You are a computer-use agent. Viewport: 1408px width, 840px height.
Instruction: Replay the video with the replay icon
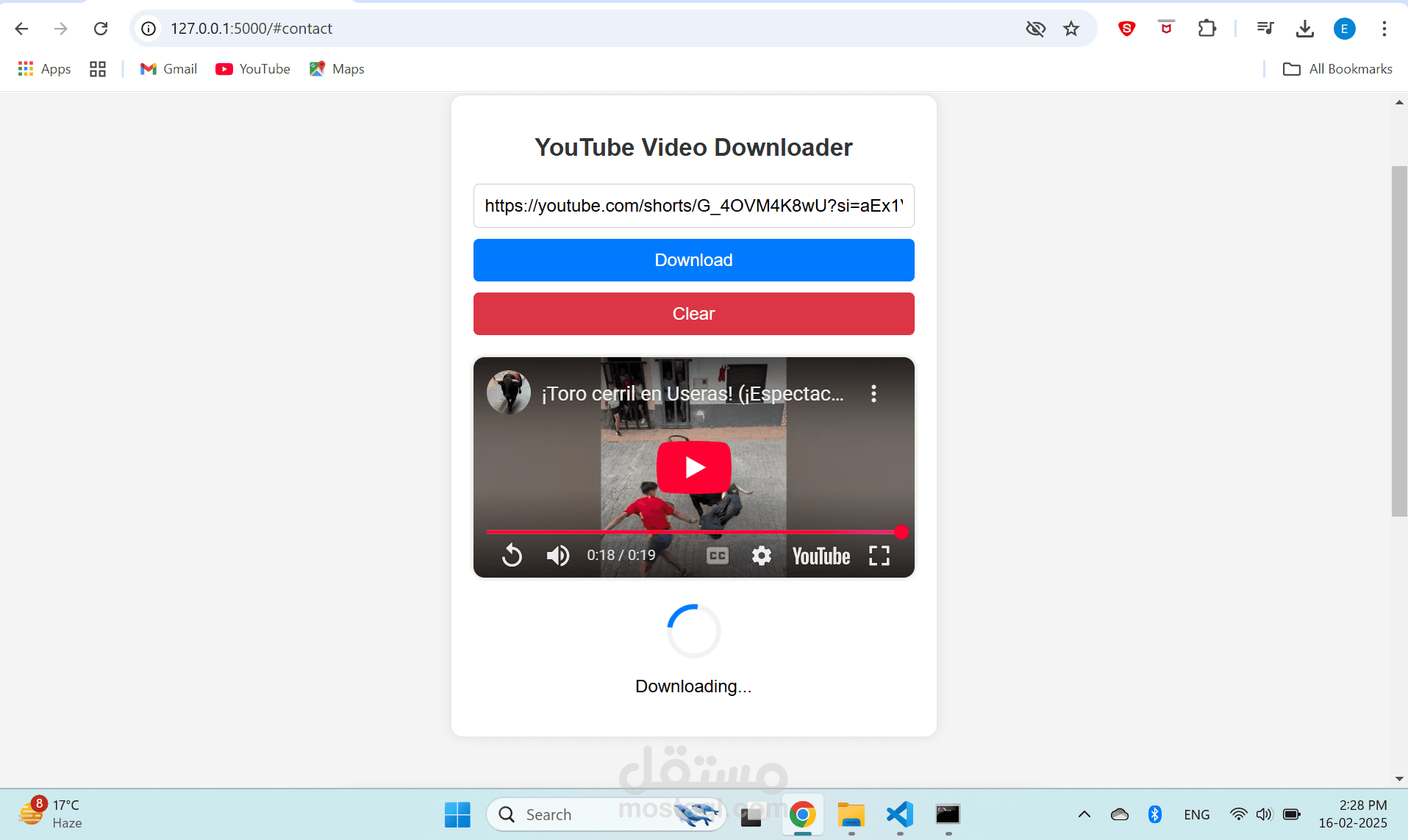pos(512,556)
